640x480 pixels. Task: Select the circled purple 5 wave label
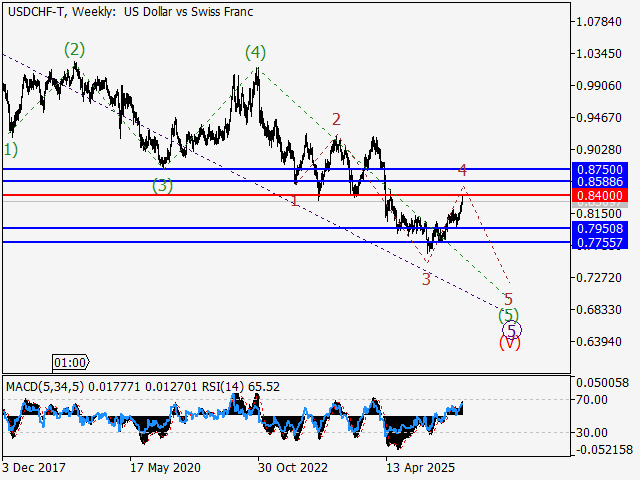(512, 330)
